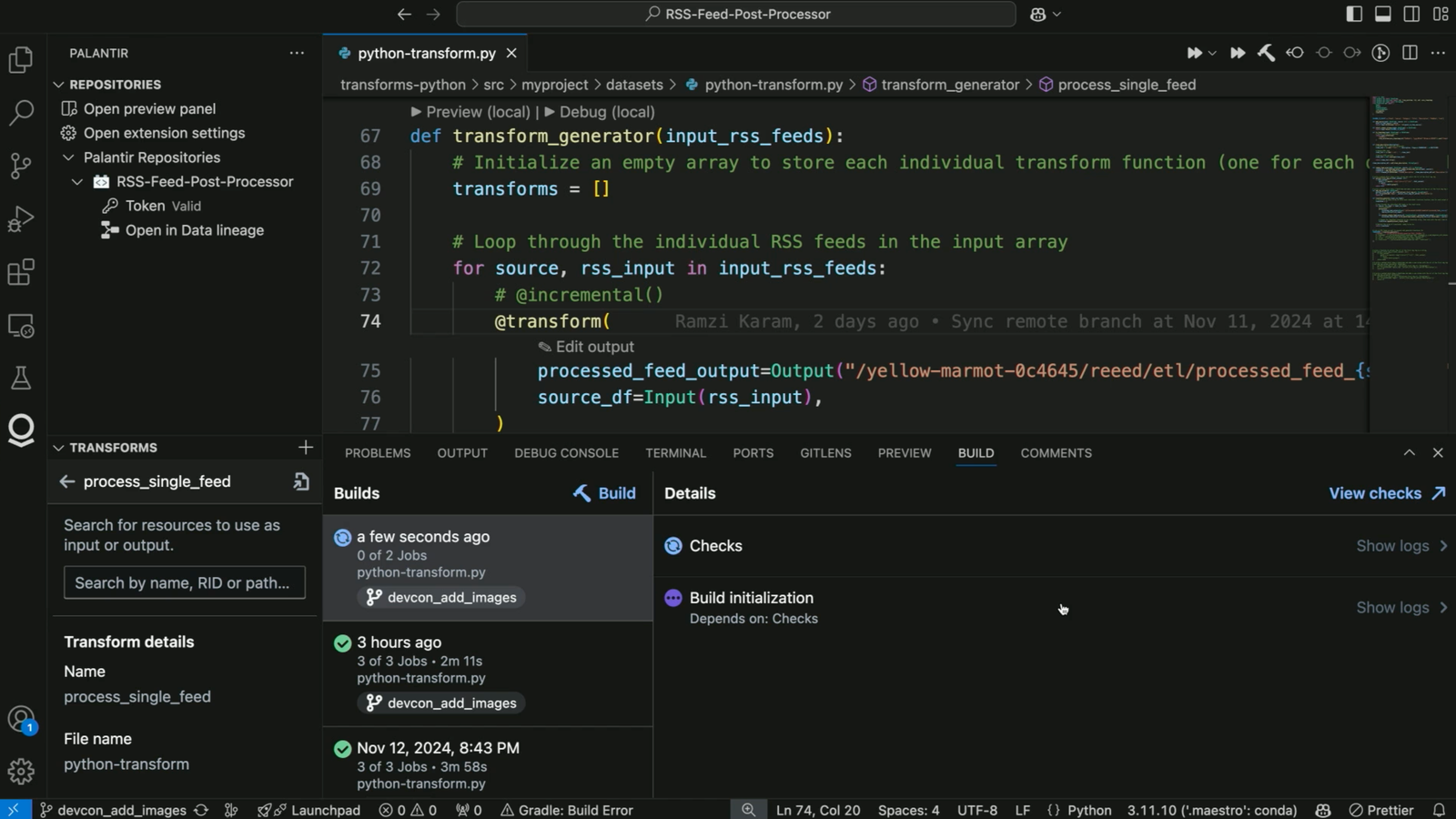Switch to the COMMENTS tab
This screenshot has width=1456, height=819.
[x=1055, y=452]
